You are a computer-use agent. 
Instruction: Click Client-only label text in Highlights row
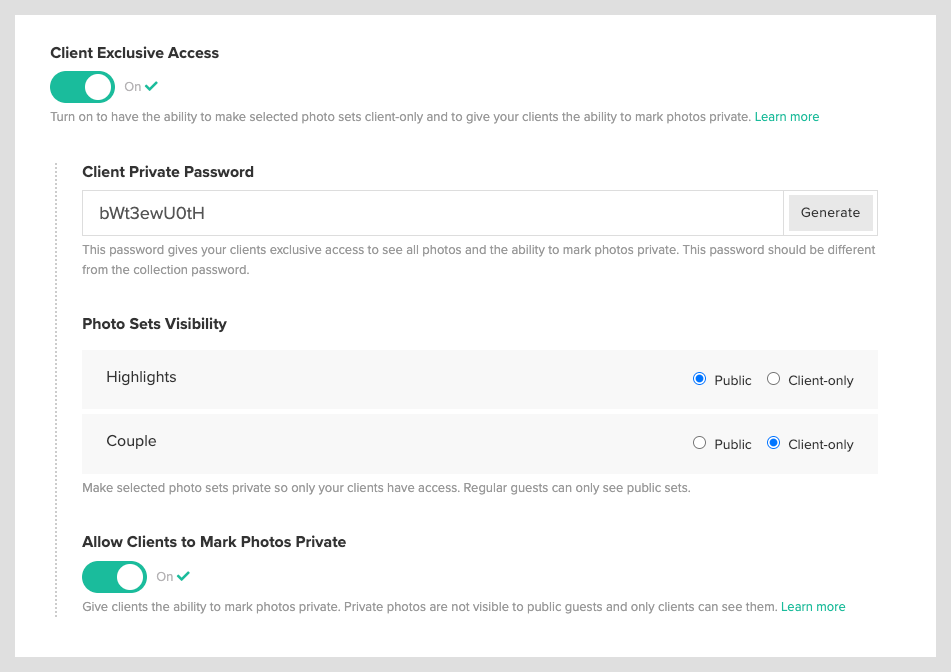821,380
